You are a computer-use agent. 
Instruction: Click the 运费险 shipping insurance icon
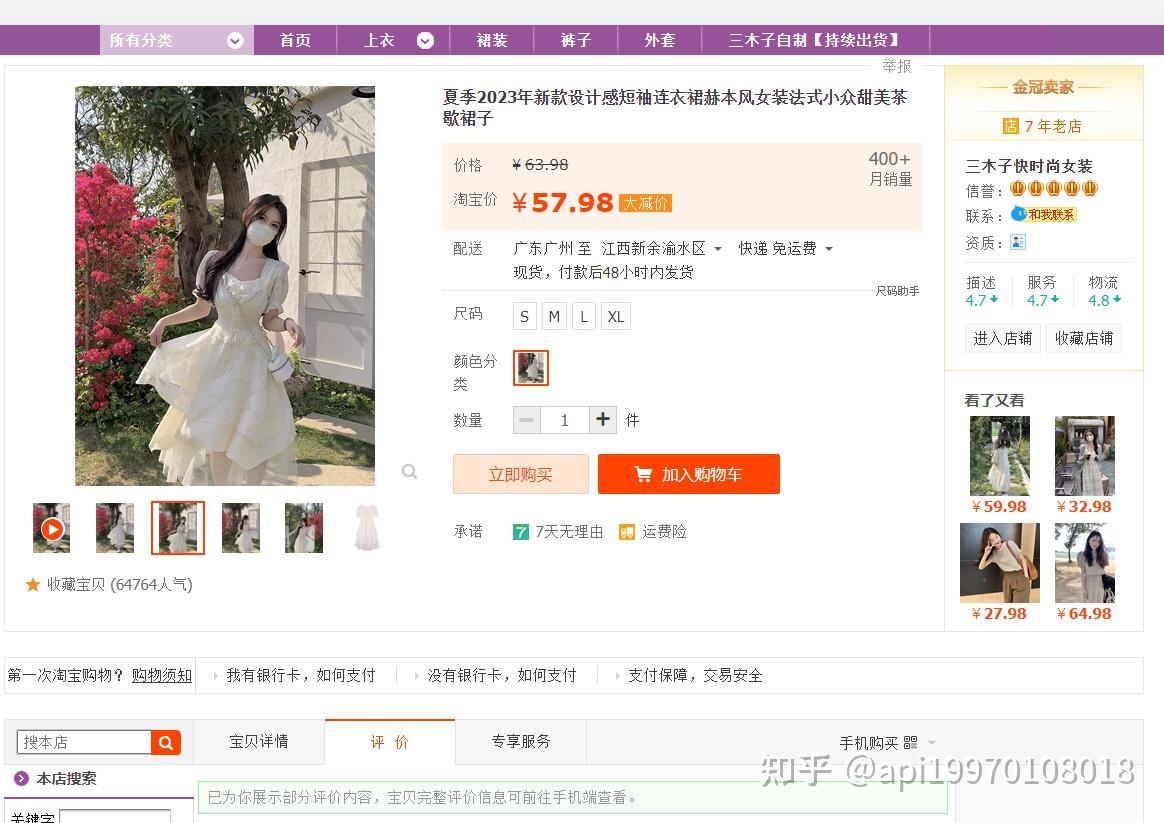click(628, 531)
